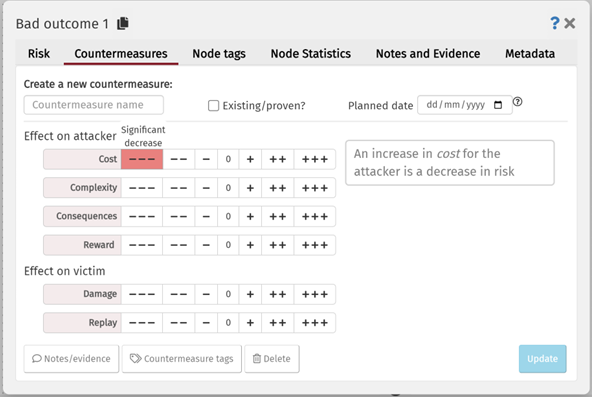Open the help question mark icon
Image resolution: width=592 pixels, height=397 pixels.
(554, 23)
